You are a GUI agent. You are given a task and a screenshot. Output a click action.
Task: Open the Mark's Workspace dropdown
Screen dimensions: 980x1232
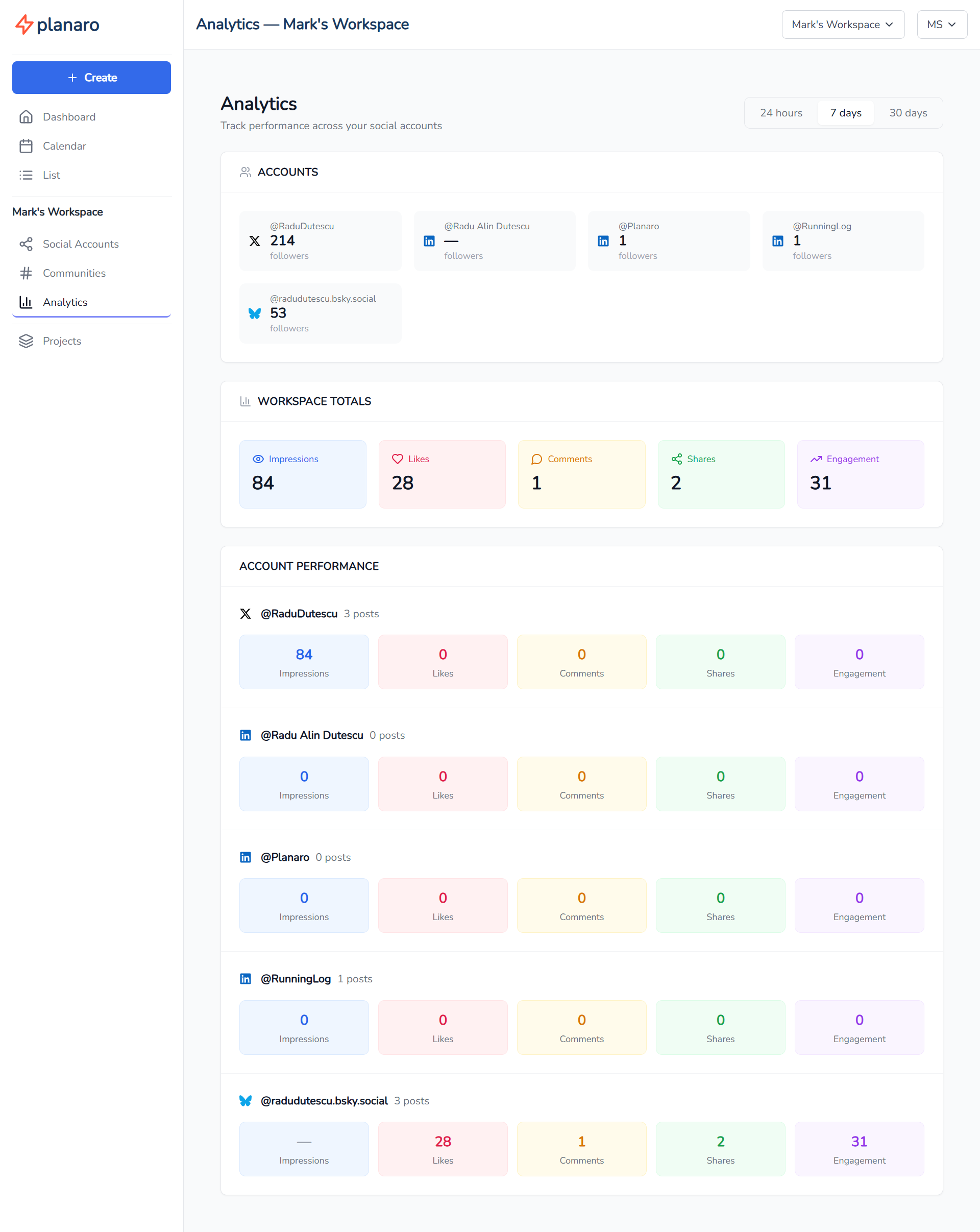tap(843, 25)
